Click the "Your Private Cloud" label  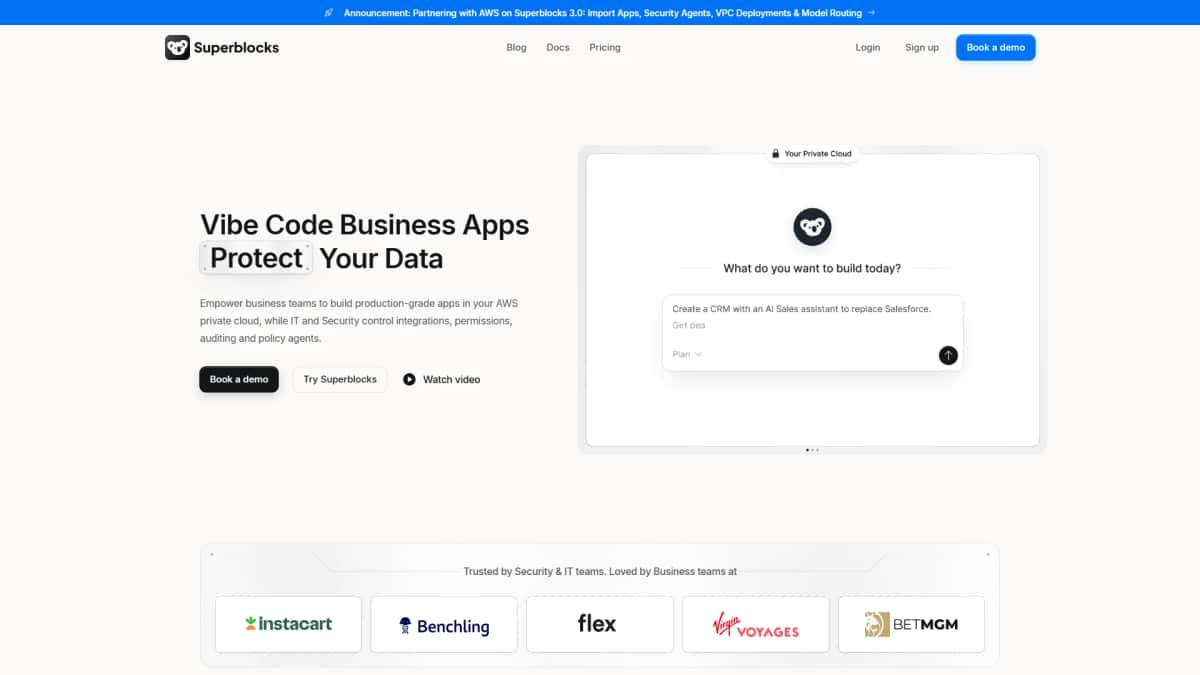tap(818, 154)
